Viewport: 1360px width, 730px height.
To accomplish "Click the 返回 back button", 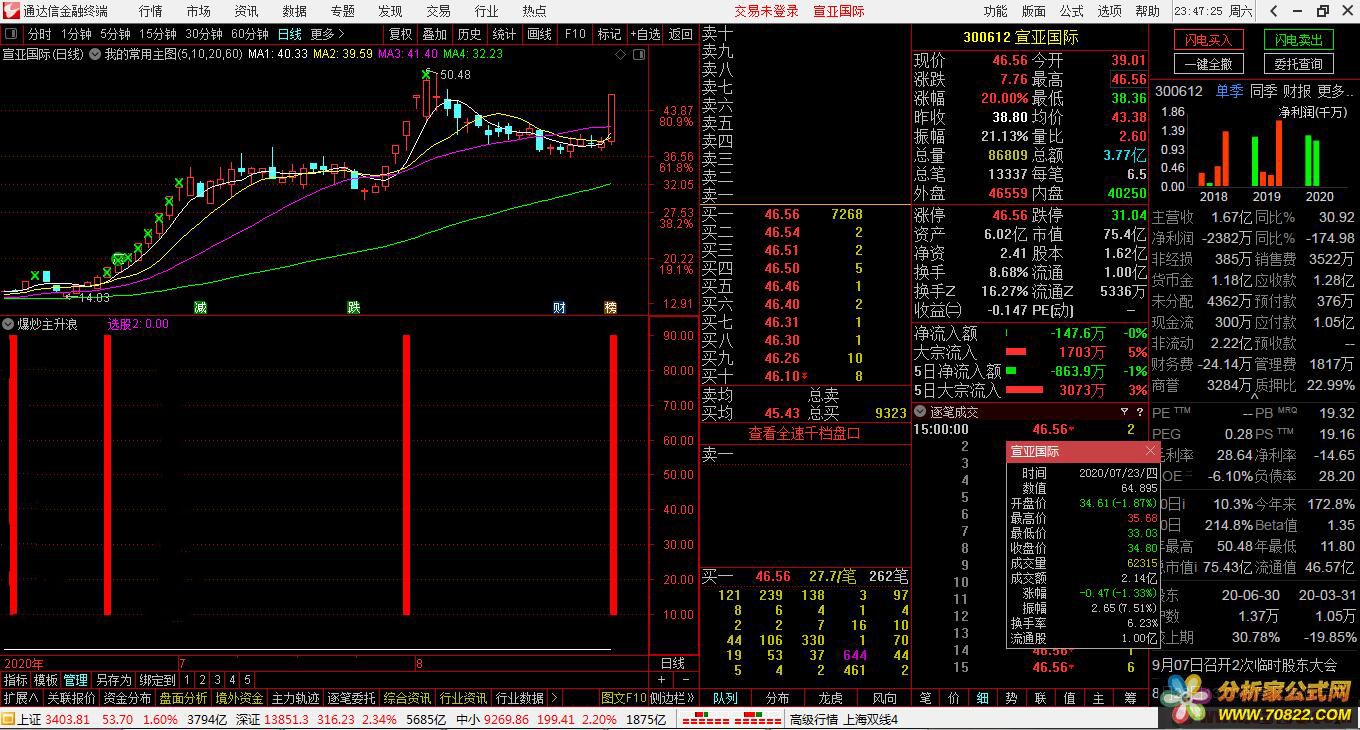I will 680,33.
